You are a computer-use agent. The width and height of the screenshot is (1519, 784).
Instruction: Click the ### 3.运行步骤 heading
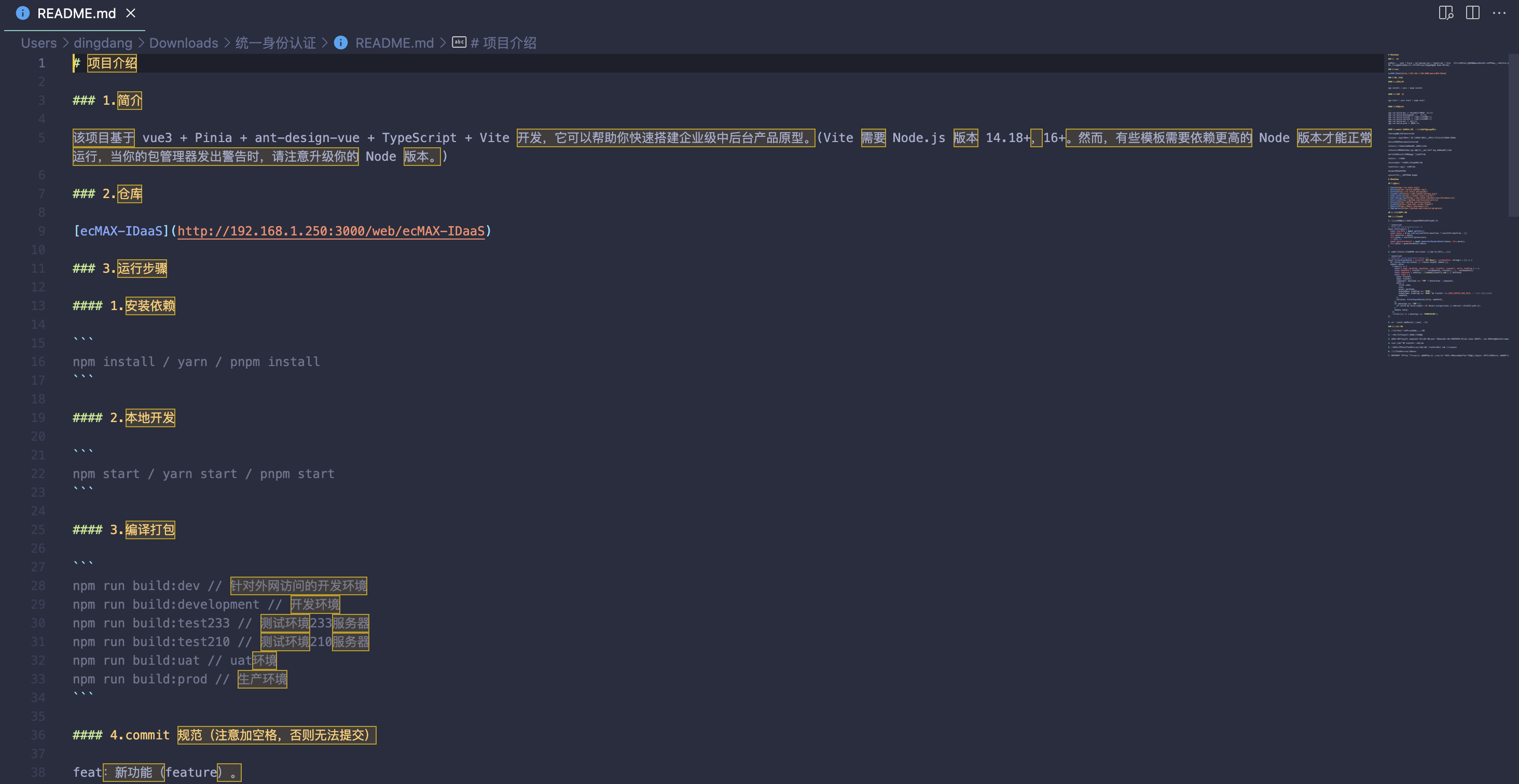[x=120, y=269]
